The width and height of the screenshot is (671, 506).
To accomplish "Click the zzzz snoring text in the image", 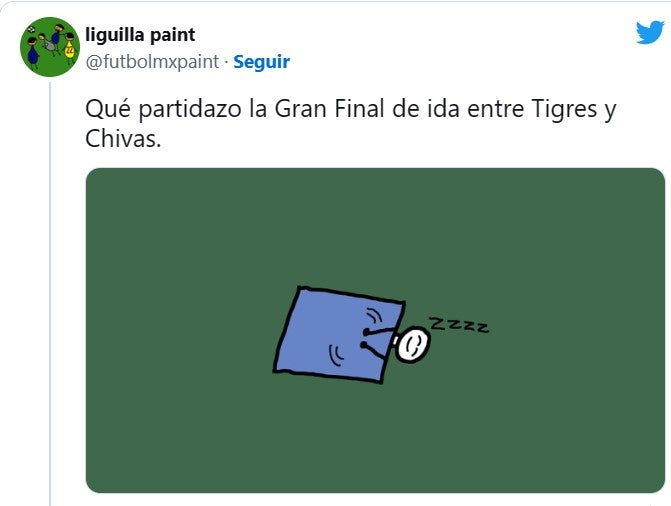I will [459, 325].
